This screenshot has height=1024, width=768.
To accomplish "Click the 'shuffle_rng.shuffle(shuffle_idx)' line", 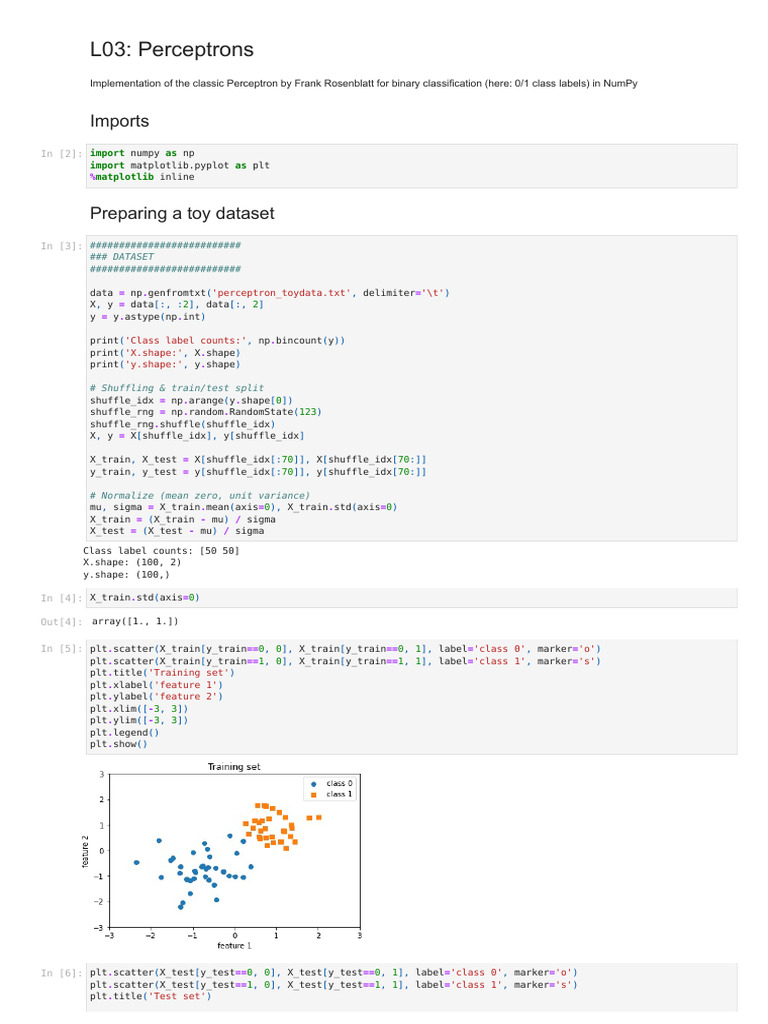I will click(x=183, y=424).
